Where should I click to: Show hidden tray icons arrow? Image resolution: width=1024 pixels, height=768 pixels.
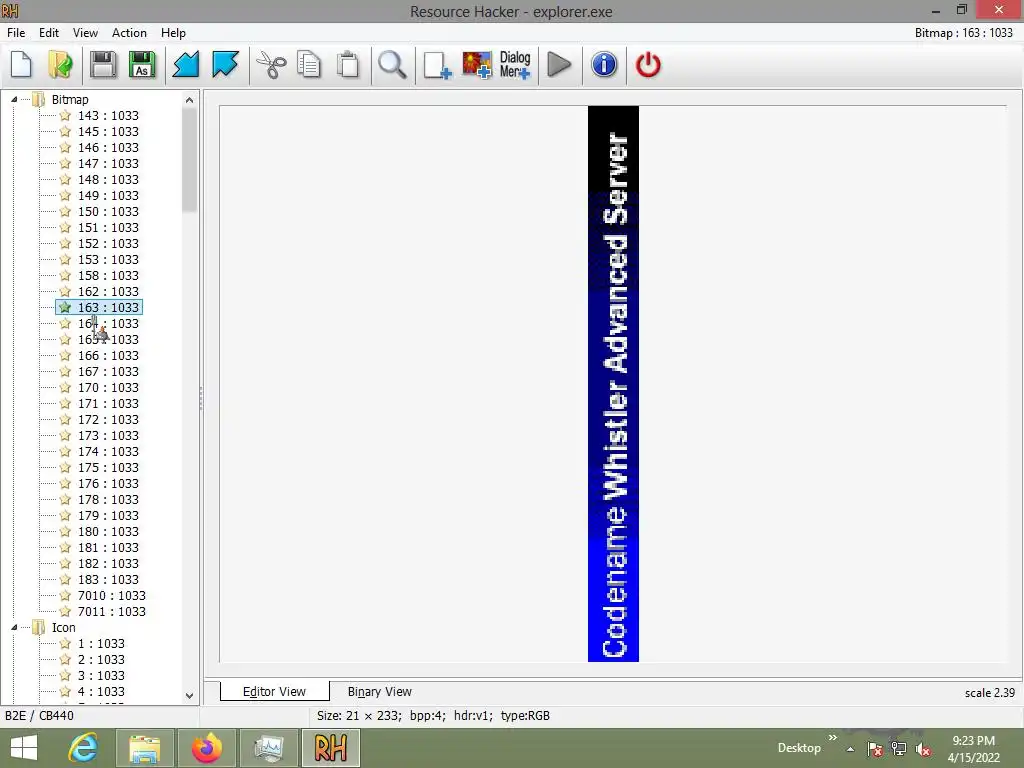coord(850,749)
